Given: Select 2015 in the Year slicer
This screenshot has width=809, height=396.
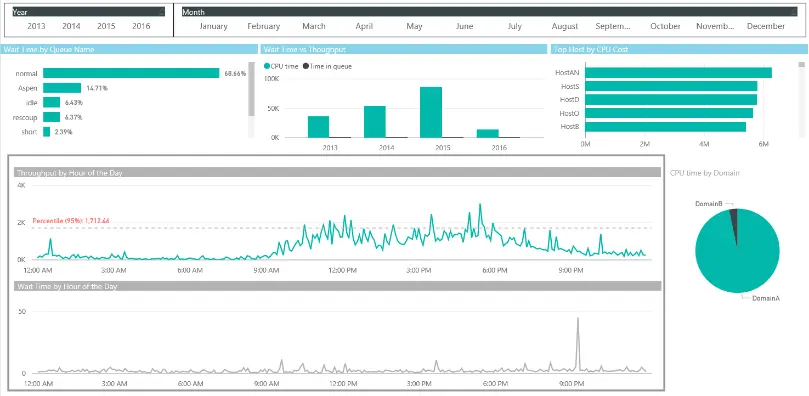Looking at the screenshot, I should [106, 26].
